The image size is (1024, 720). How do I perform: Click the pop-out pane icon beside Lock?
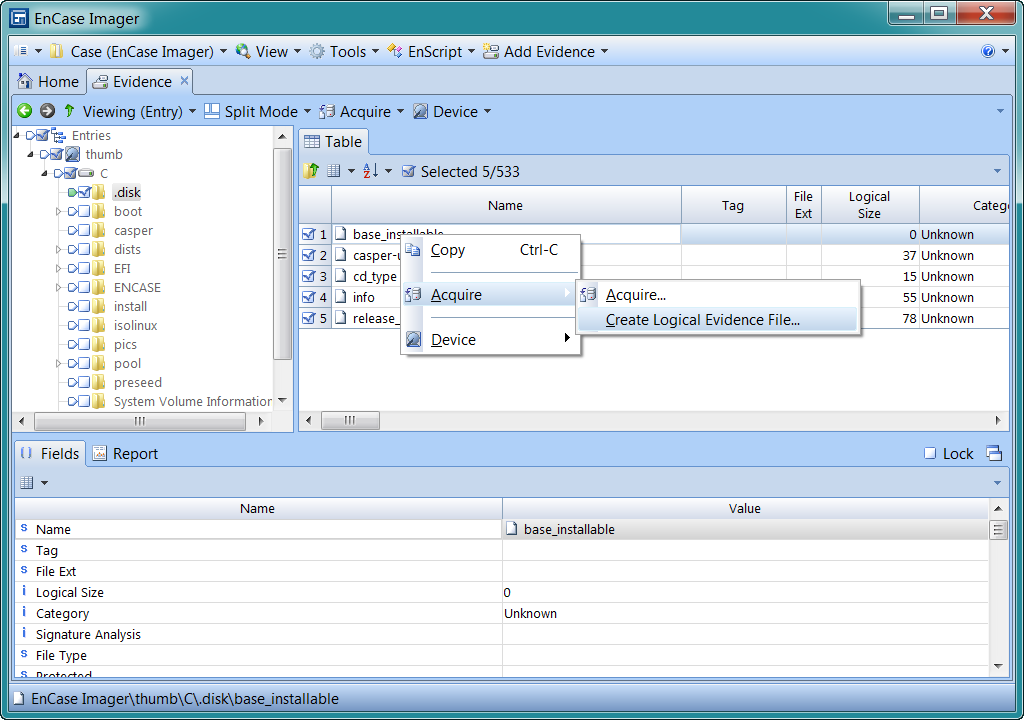994,453
